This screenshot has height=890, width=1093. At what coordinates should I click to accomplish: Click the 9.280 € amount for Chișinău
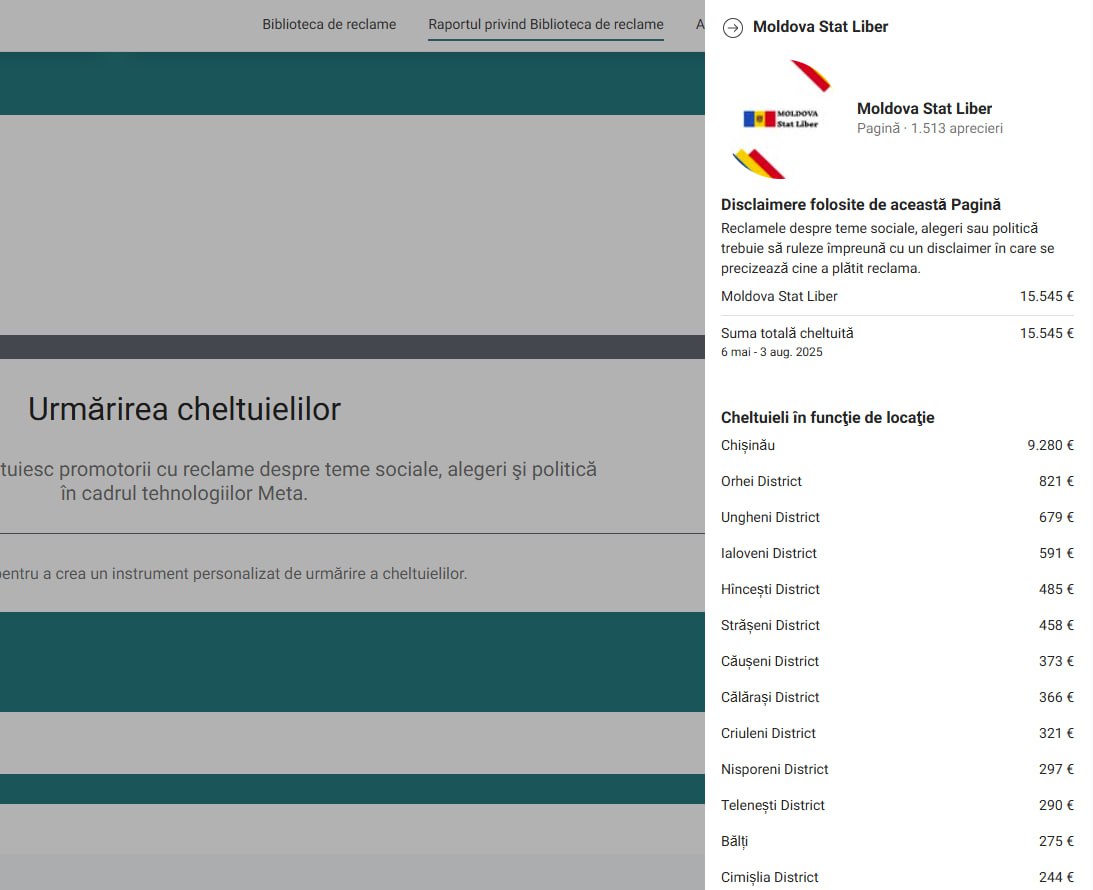pos(1050,445)
